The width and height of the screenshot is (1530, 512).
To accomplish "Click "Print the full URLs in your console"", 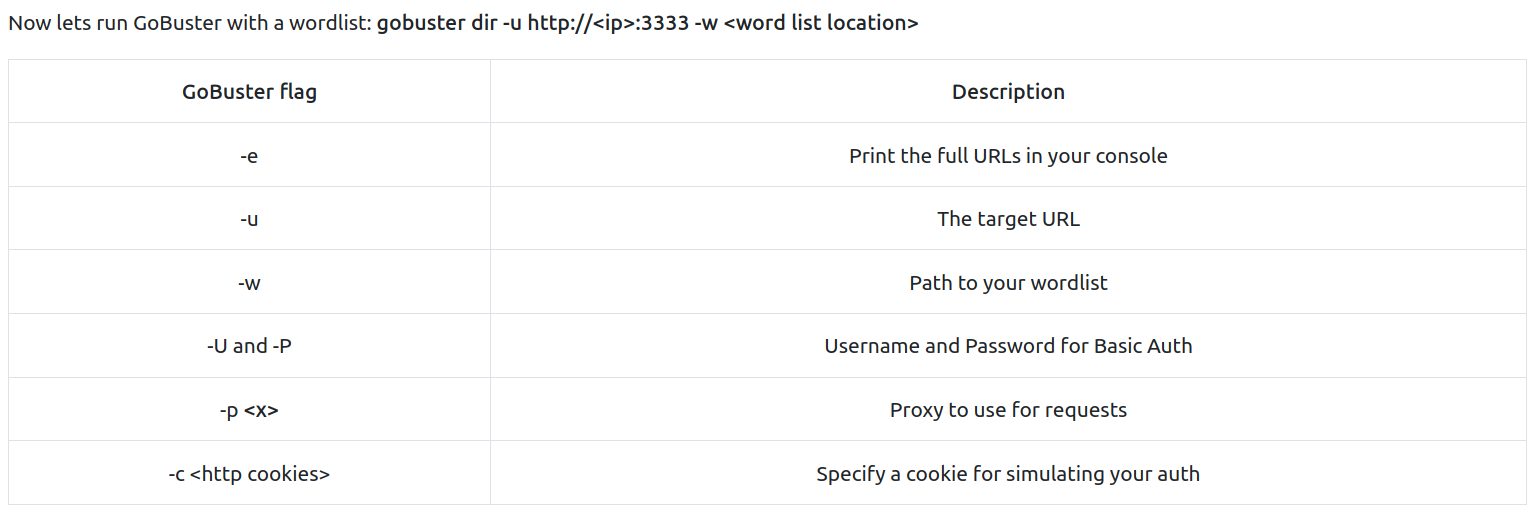I will [x=1008, y=156].
